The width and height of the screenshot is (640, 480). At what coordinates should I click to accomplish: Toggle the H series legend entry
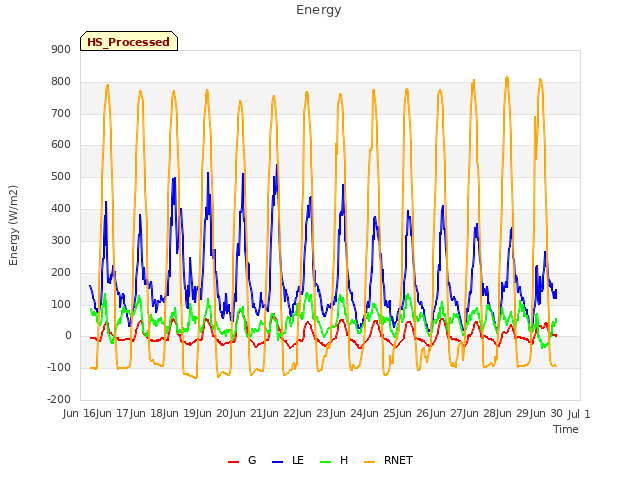coord(334,460)
